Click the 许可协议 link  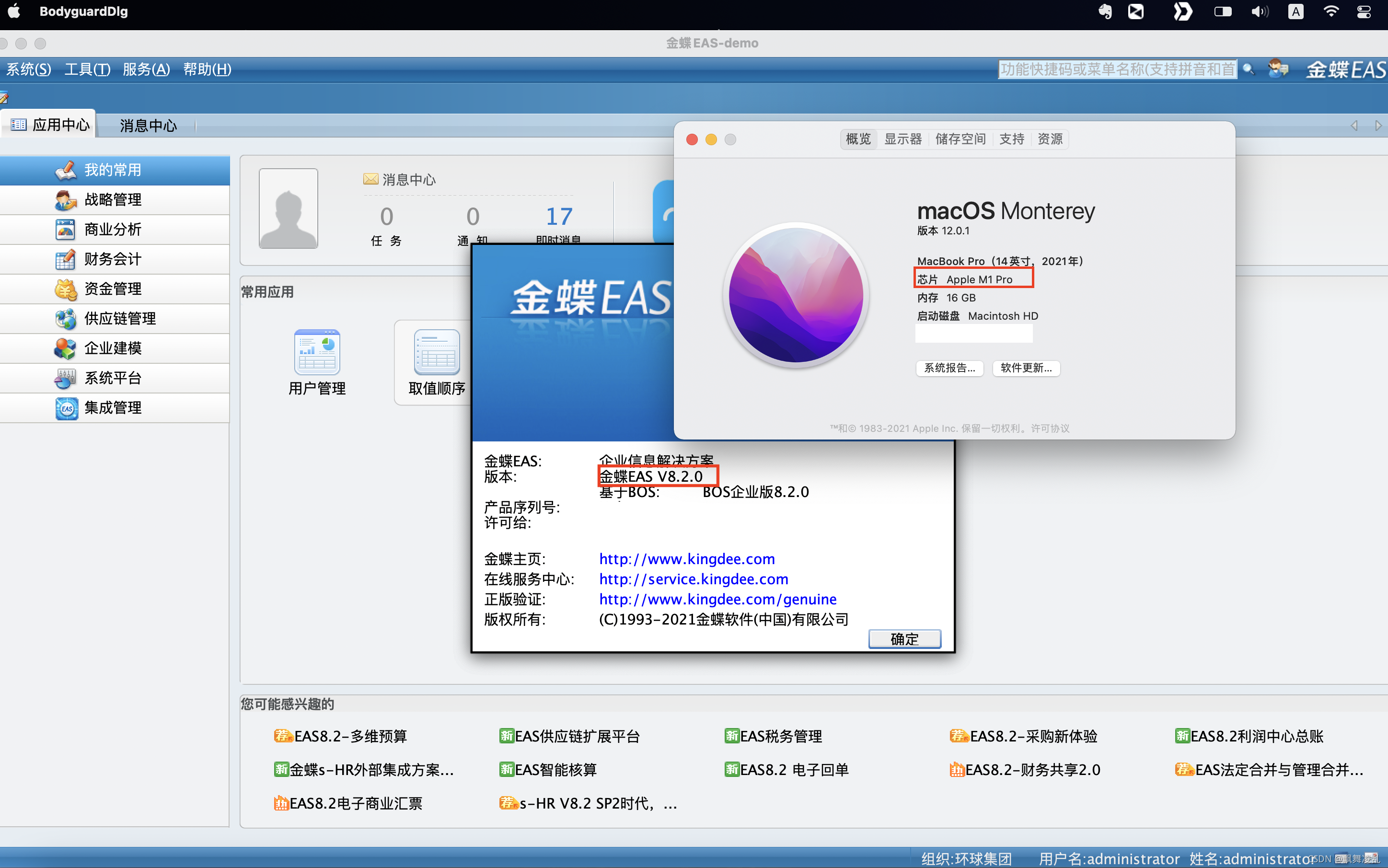1050,428
